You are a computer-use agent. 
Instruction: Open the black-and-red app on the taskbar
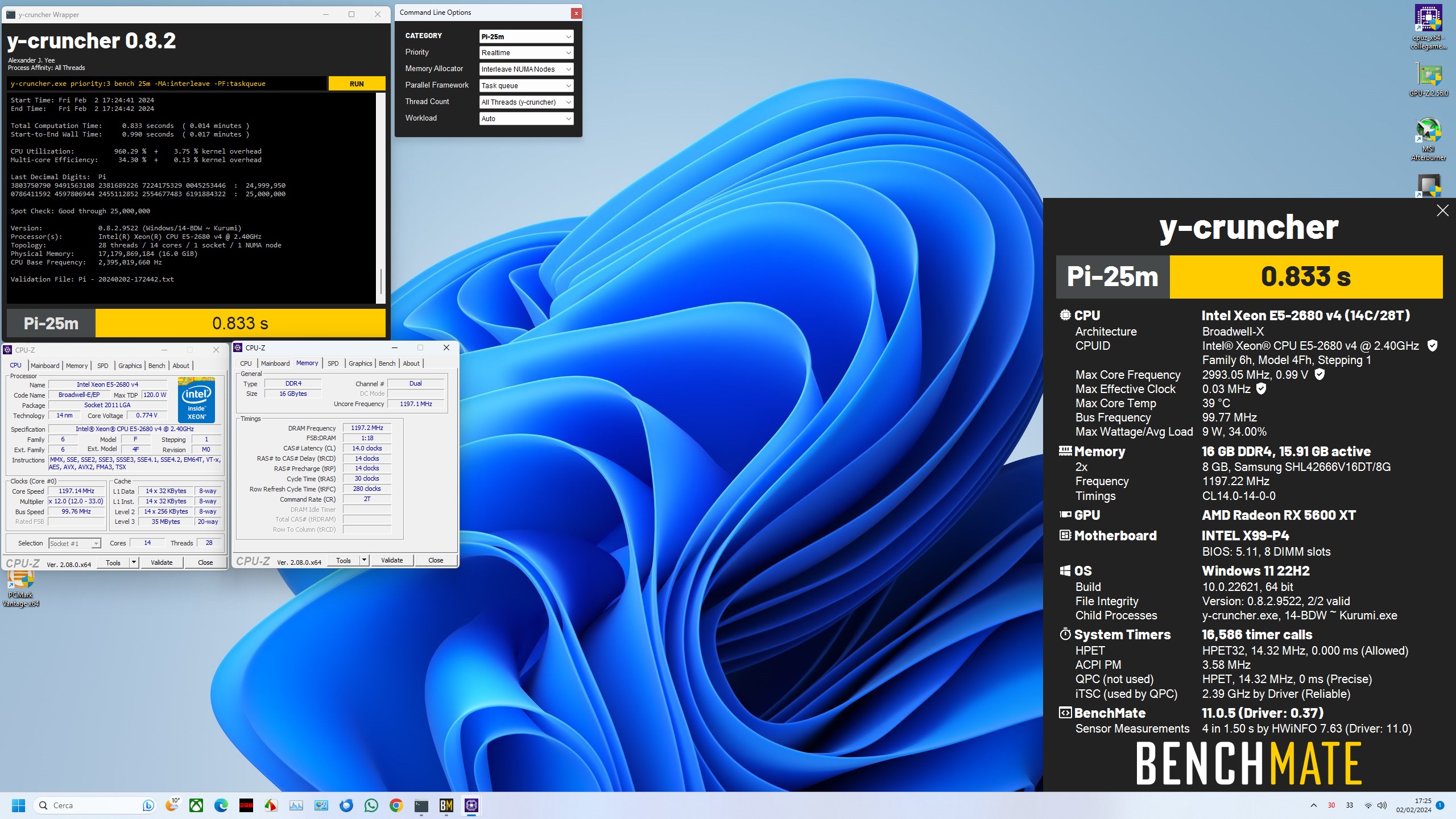point(246,805)
